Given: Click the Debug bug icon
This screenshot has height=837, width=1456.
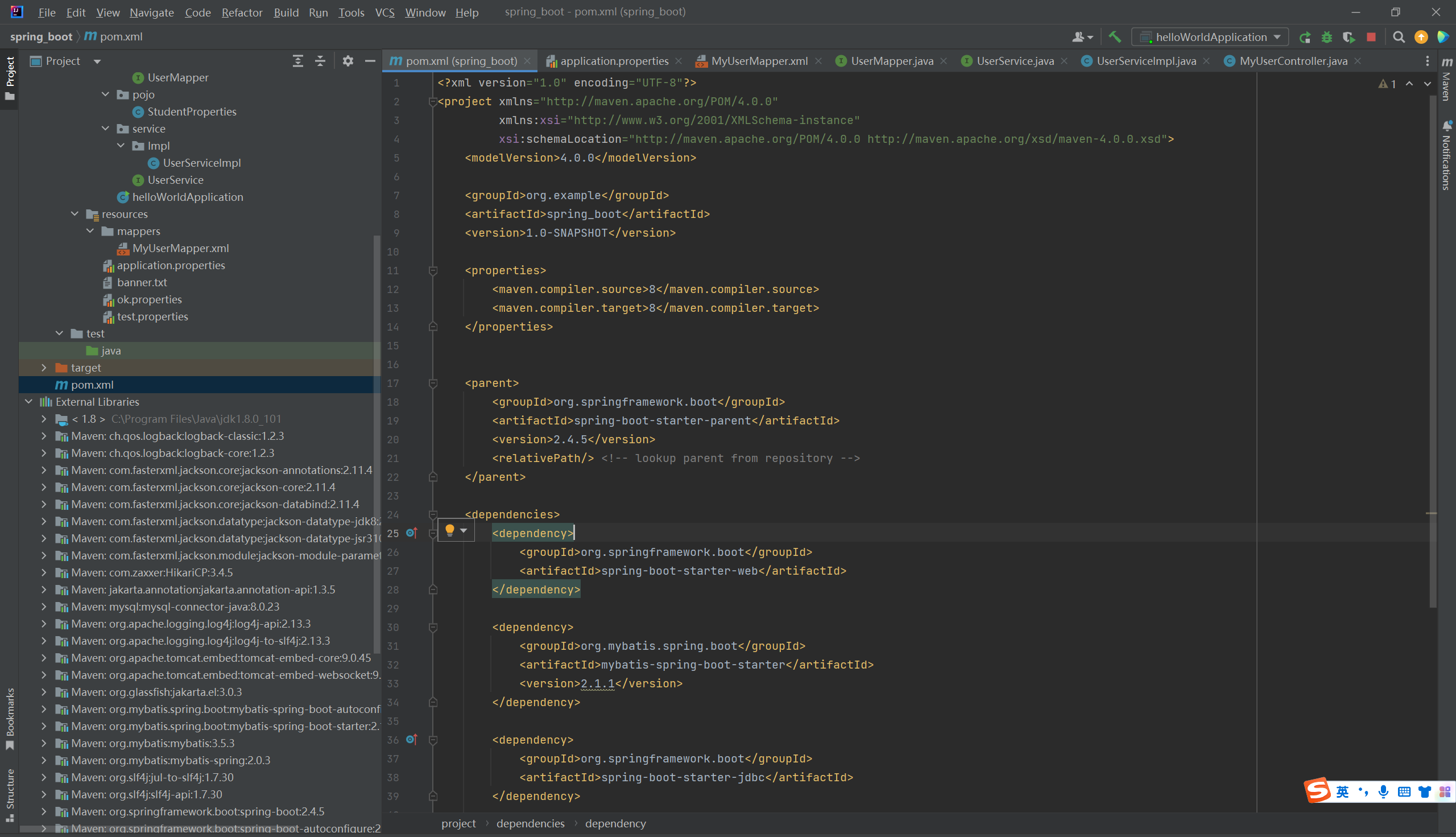Looking at the screenshot, I should [x=1327, y=37].
